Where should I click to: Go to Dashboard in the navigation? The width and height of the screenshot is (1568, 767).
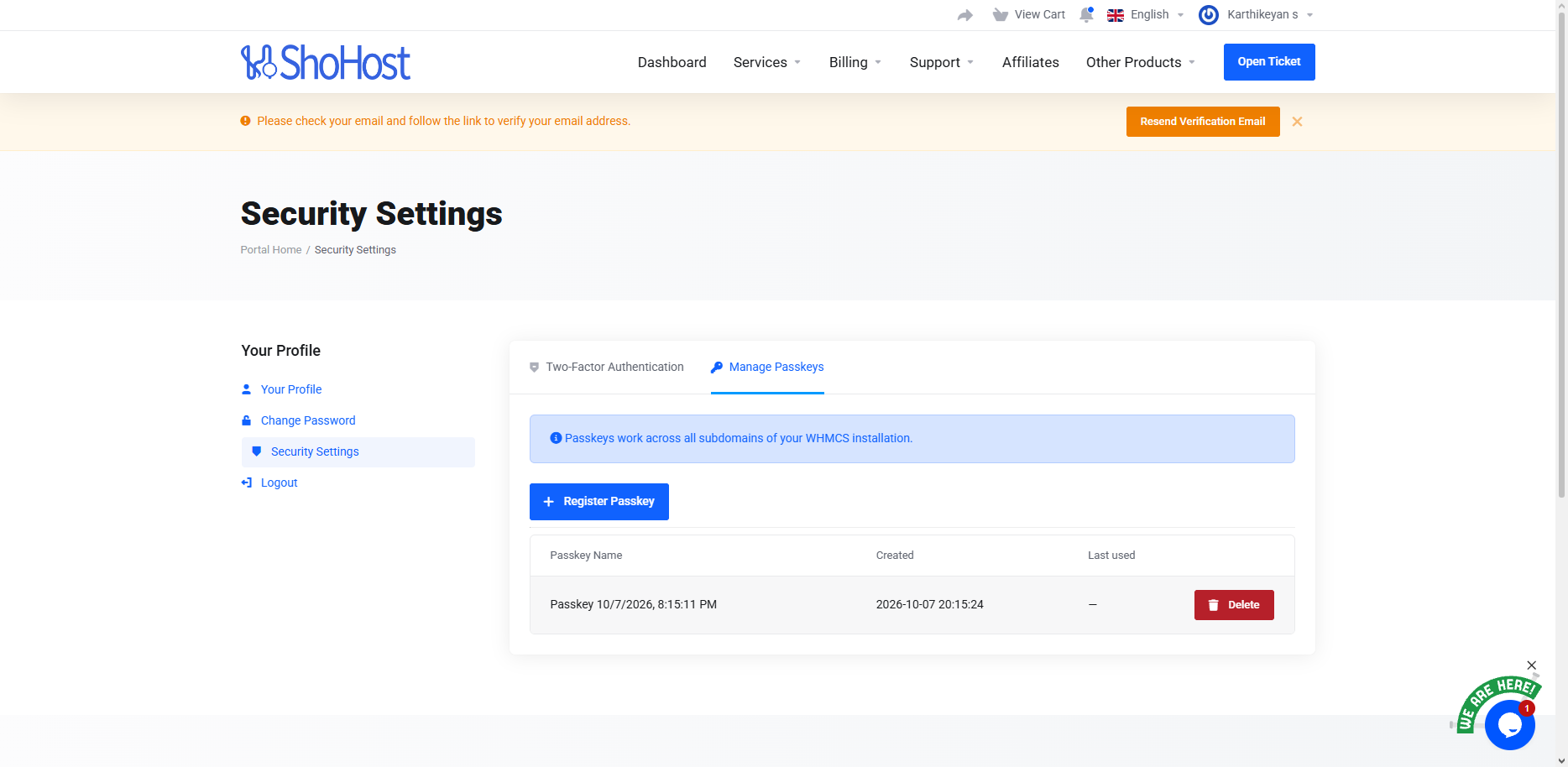click(x=672, y=62)
